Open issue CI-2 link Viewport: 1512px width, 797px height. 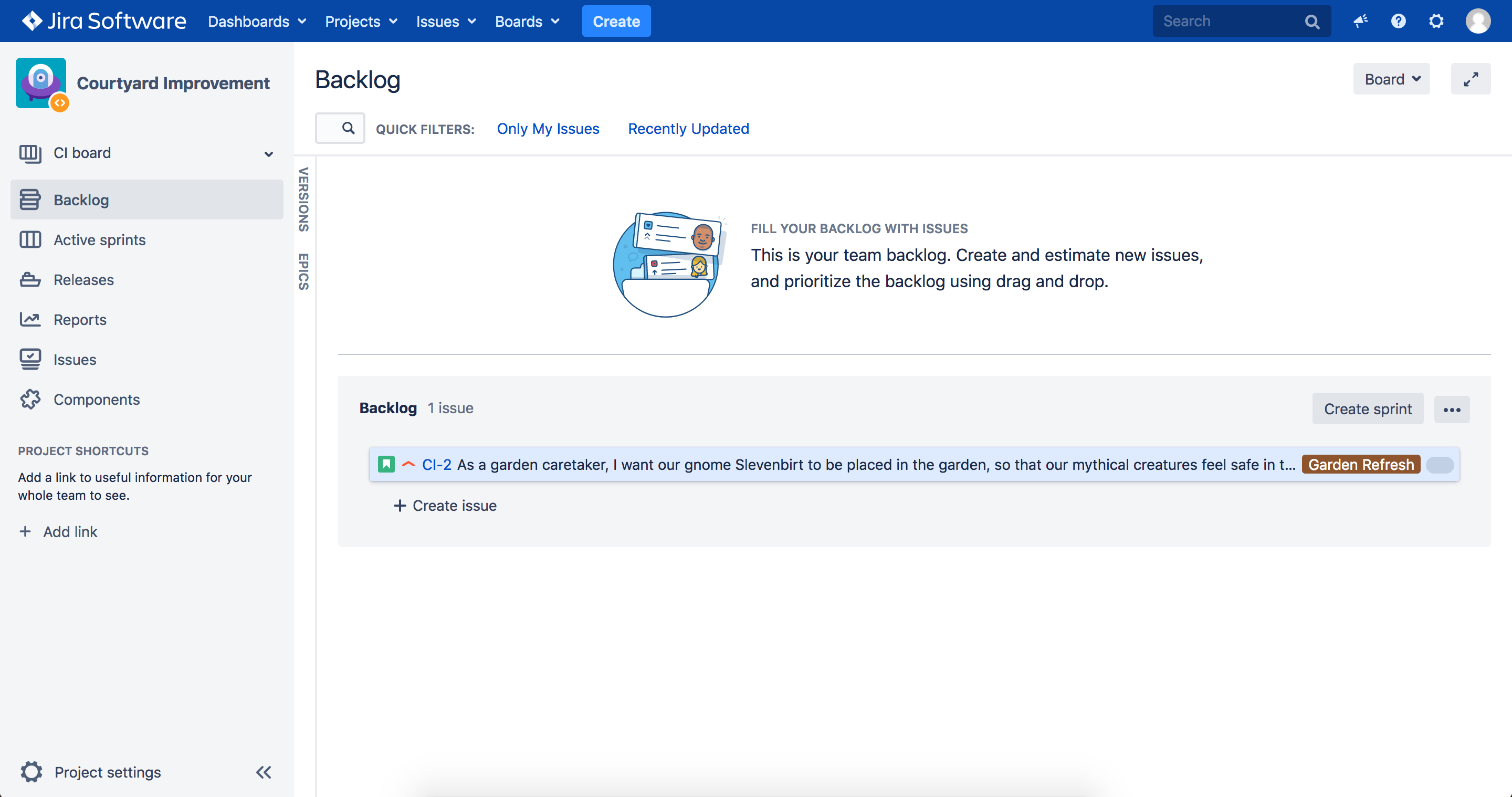(x=436, y=465)
